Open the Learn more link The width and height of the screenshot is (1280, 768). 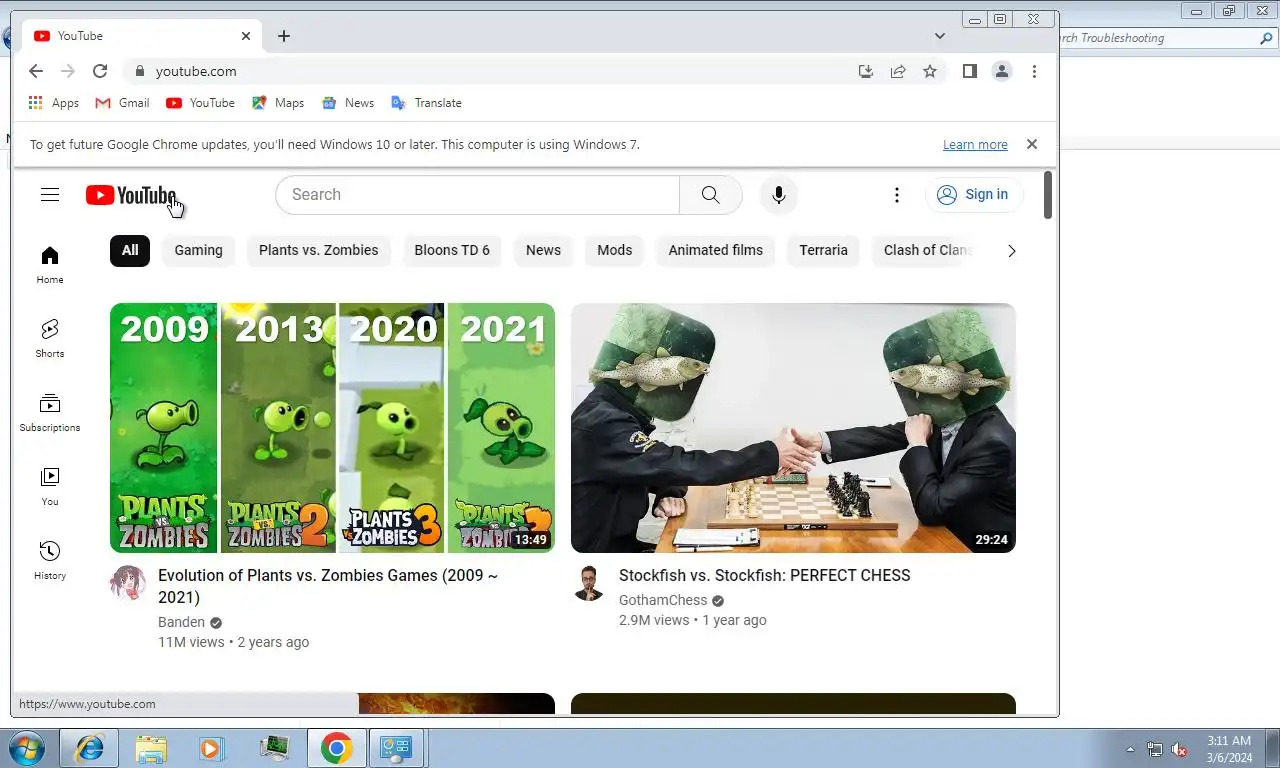pyautogui.click(x=975, y=145)
